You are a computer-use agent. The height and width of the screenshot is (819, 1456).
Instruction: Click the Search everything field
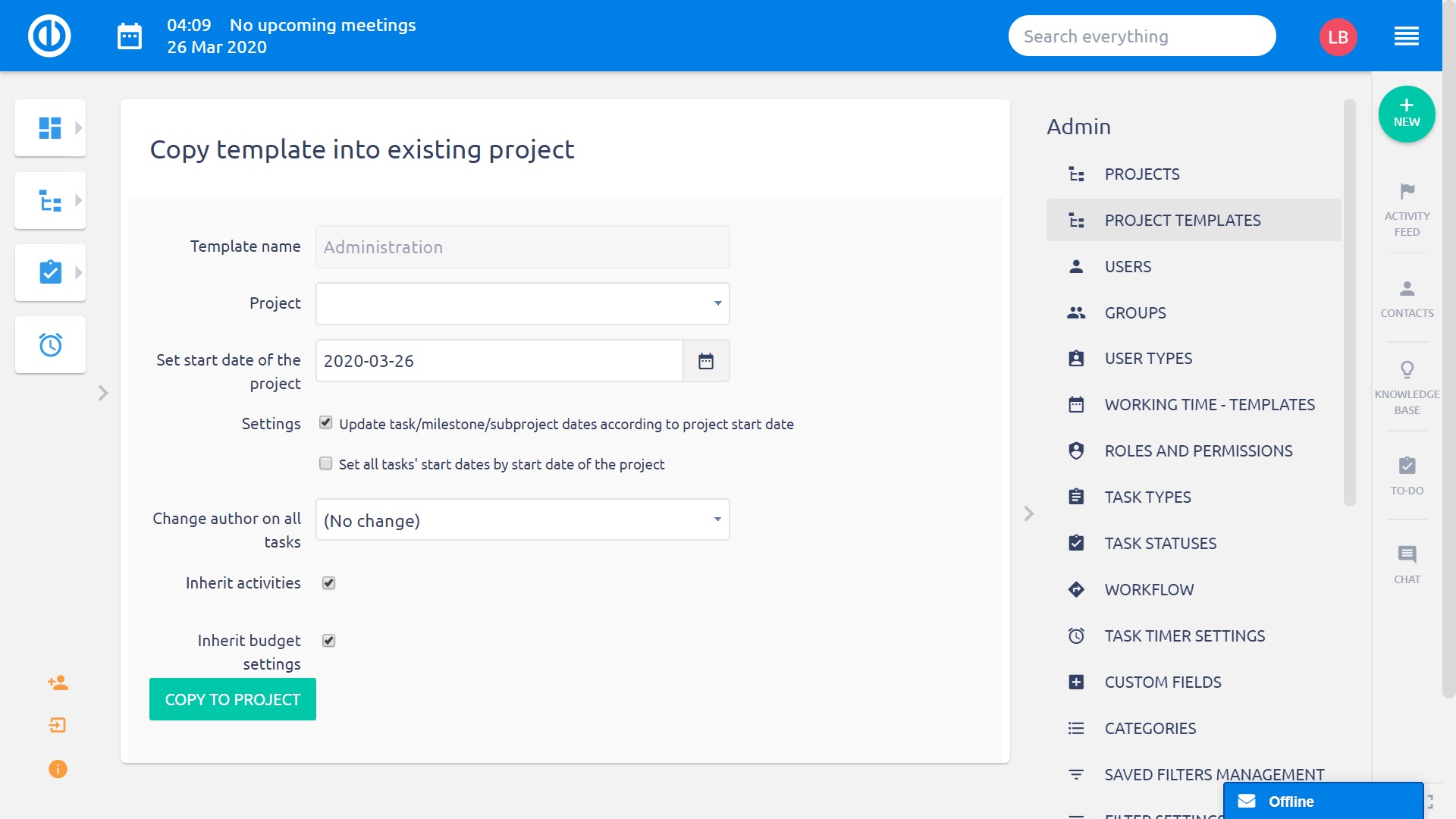[x=1141, y=36]
